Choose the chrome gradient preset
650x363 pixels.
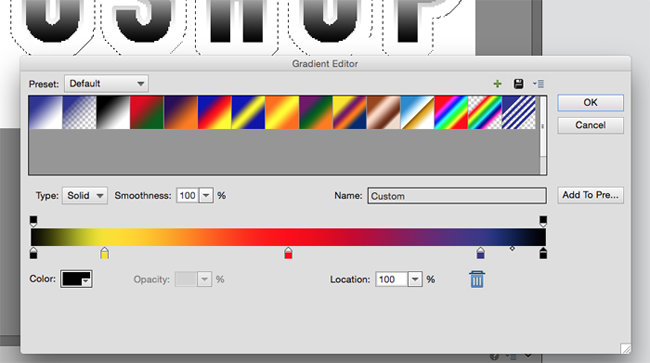point(417,112)
